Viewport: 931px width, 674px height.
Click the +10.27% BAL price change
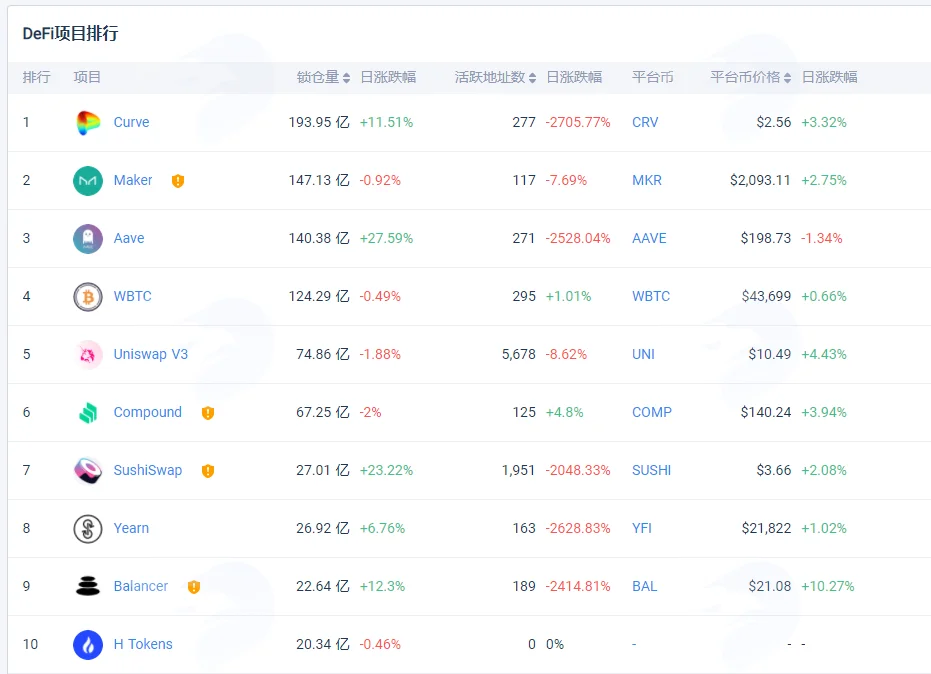(x=828, y=586)
